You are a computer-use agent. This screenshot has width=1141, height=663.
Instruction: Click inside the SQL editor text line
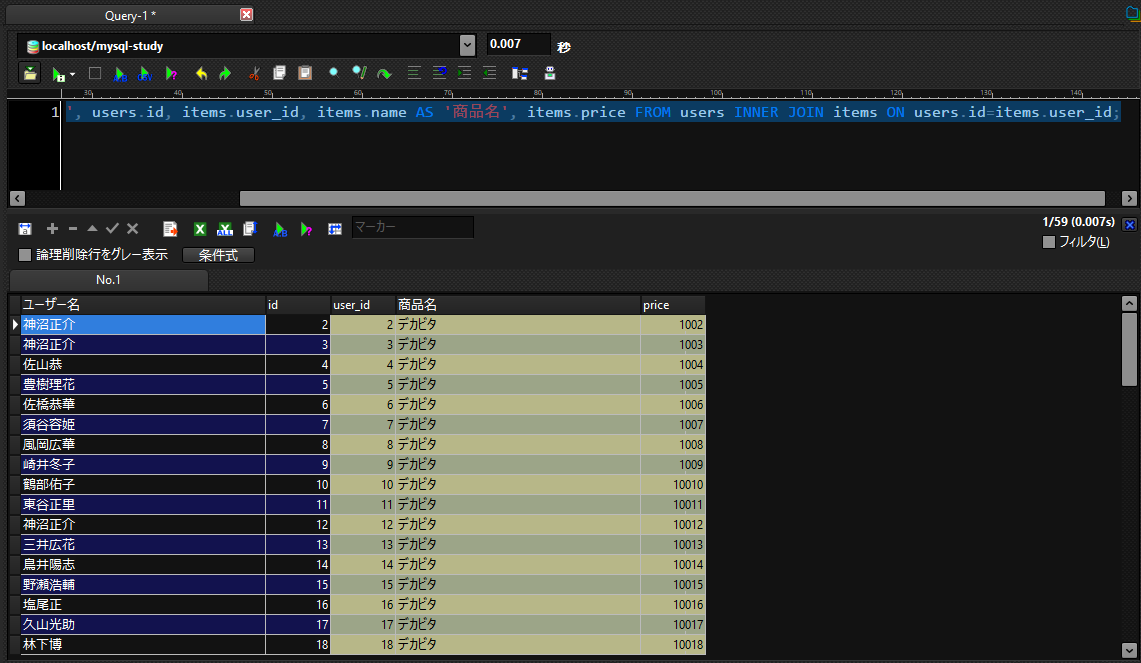click(593, 112)
